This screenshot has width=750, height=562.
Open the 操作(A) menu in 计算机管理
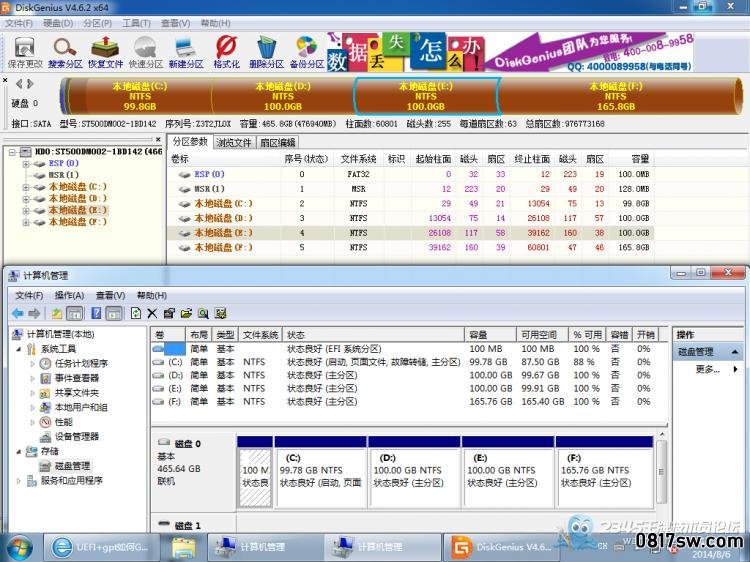pyautogui.click(x=69, y=295)
